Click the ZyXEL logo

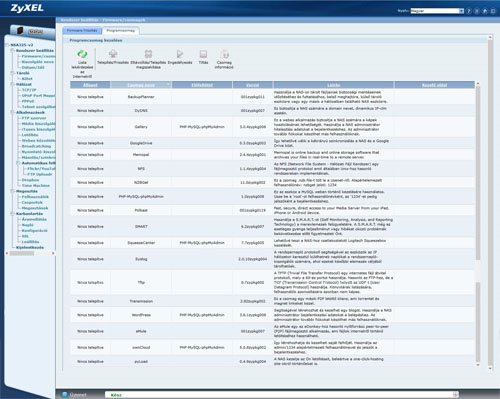[x=27, y=8]
